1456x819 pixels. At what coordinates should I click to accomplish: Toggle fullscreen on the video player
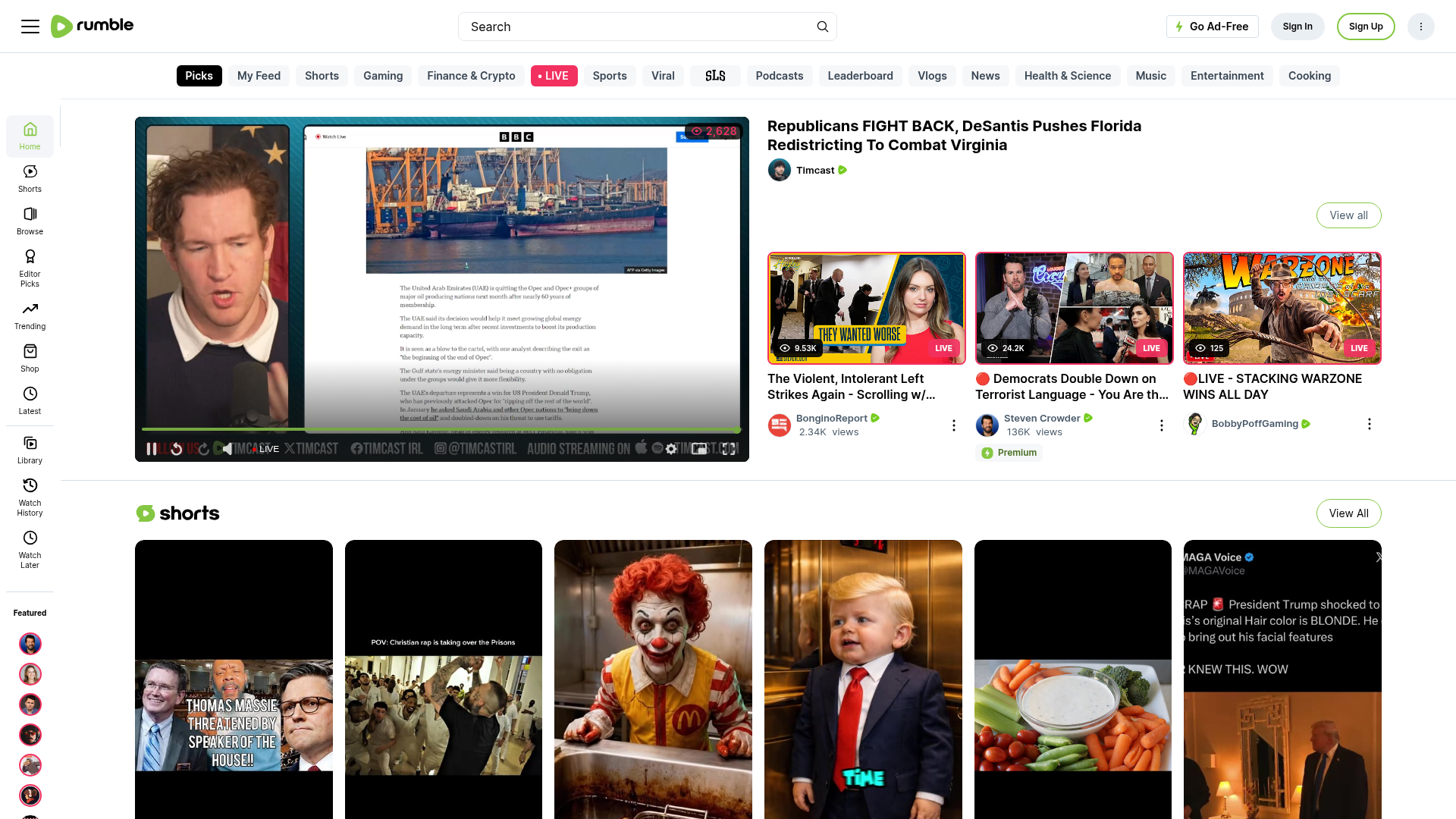coord(729,449)
